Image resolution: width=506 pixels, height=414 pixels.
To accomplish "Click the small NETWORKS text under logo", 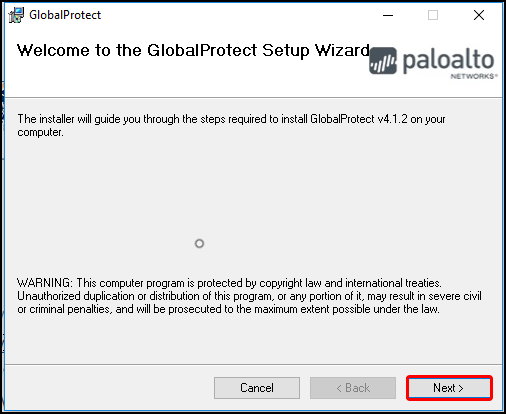I will (x=473, y=76).
